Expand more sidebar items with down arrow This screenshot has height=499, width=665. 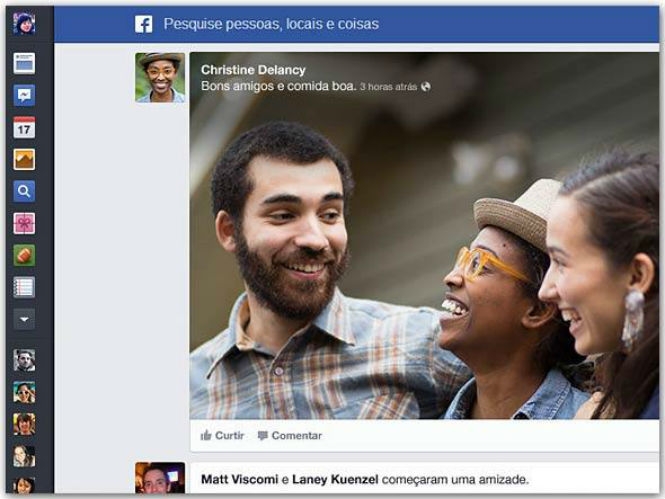[24, 319]
